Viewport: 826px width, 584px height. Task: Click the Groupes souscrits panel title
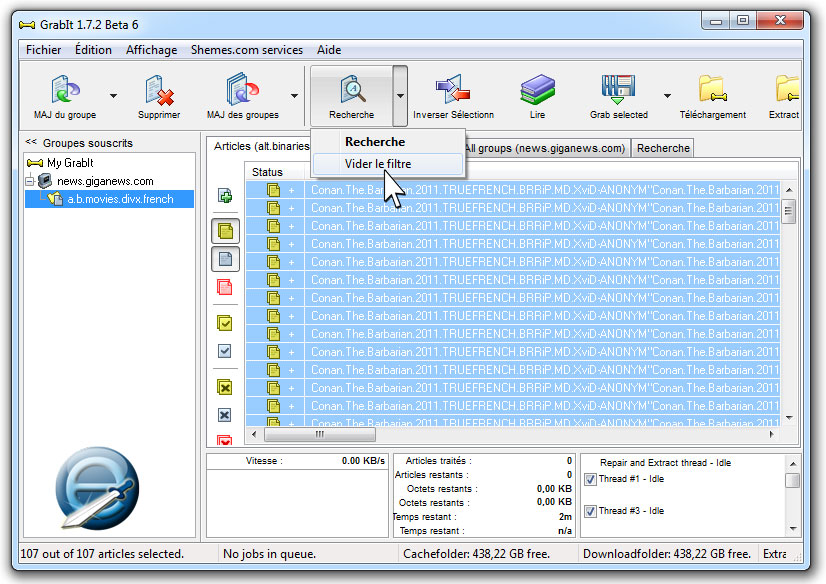pyautogui.click(x=87, y=143)
